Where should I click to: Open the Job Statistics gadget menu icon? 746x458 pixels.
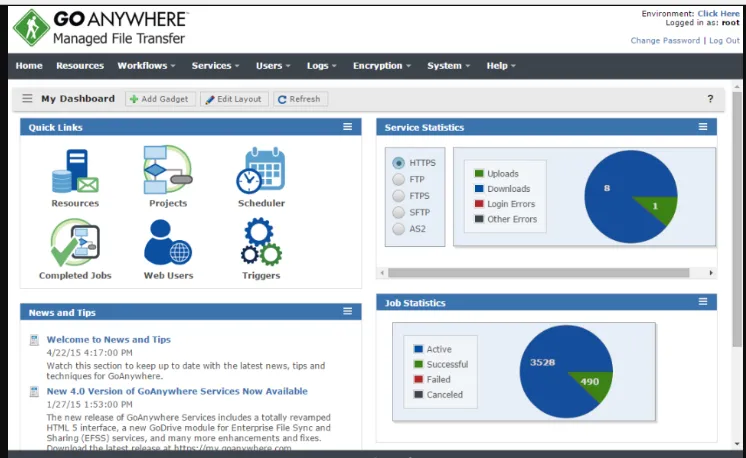coord(703,302)
